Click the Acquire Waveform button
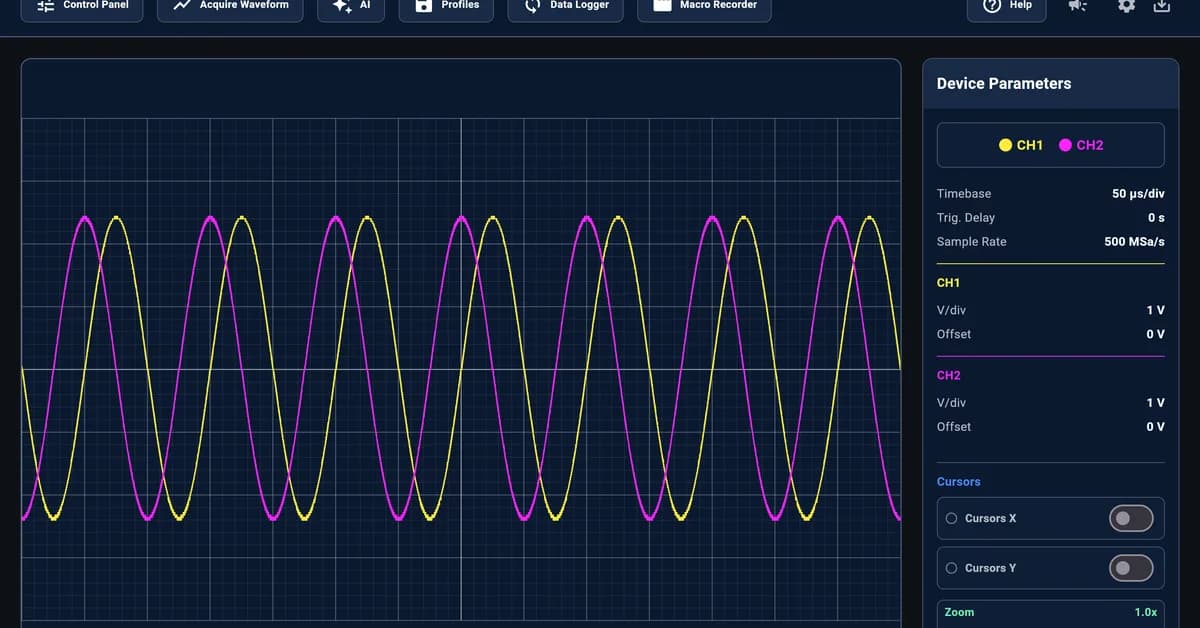 tap(231, 6)
